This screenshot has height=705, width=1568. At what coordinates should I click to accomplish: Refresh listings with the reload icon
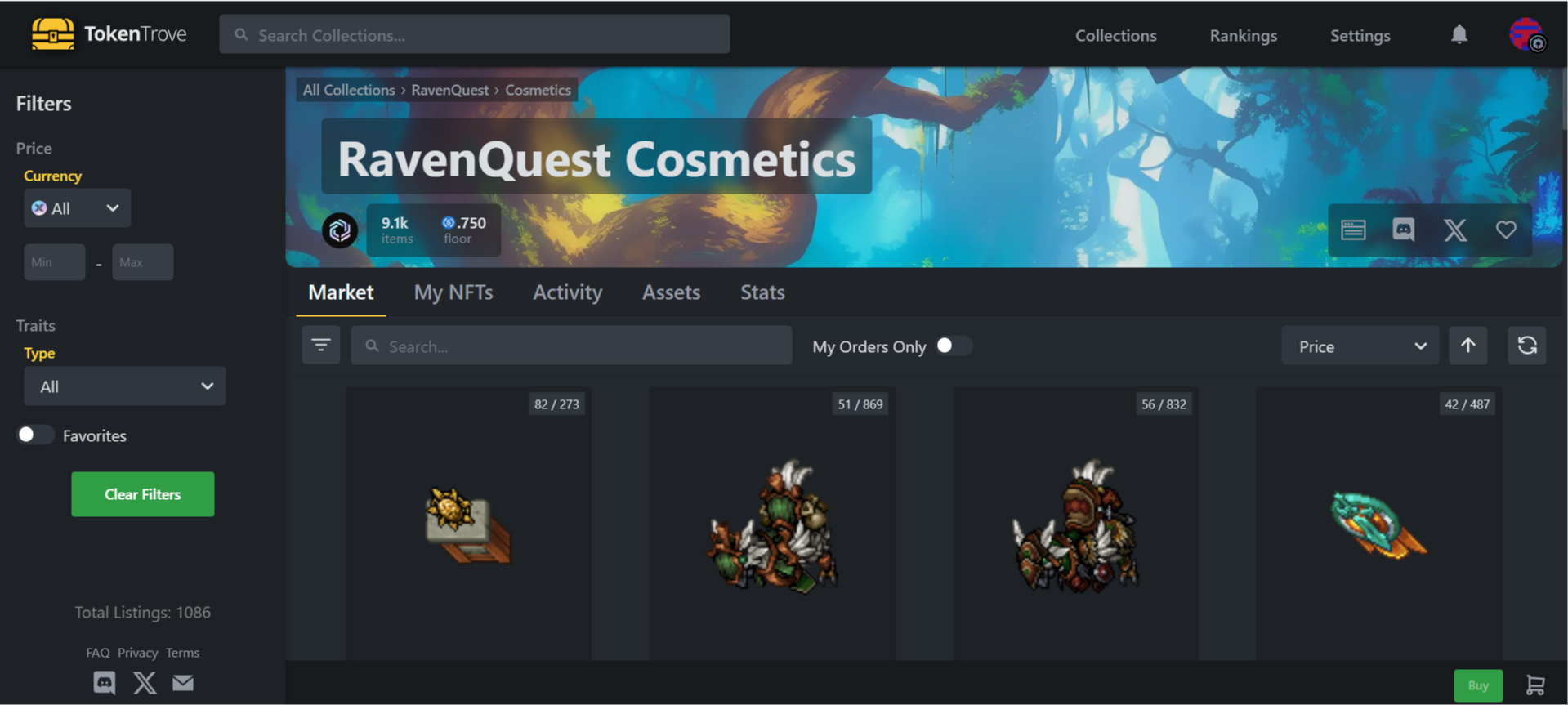pyautogui.click(x=1527, y=346)
